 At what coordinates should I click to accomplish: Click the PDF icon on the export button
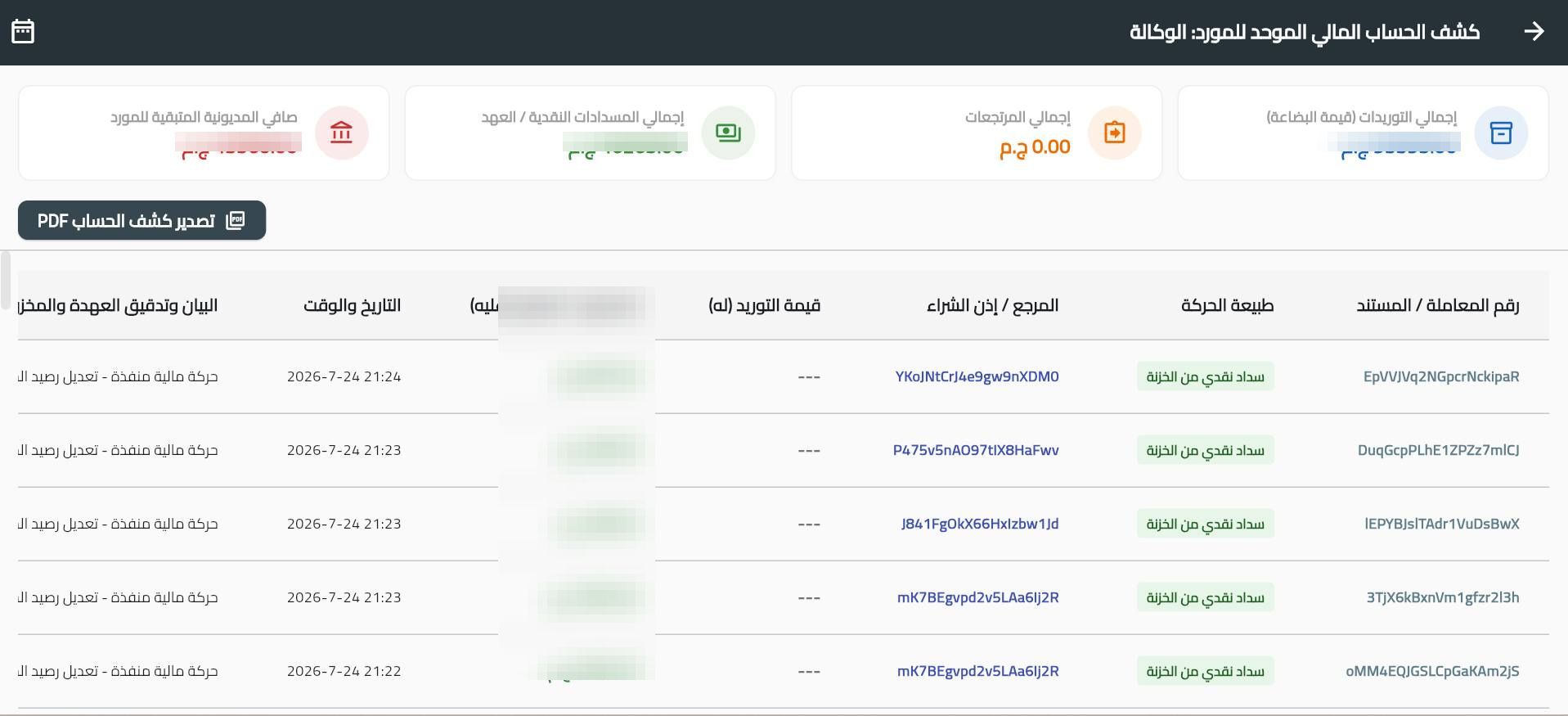(x=236, y=220)
